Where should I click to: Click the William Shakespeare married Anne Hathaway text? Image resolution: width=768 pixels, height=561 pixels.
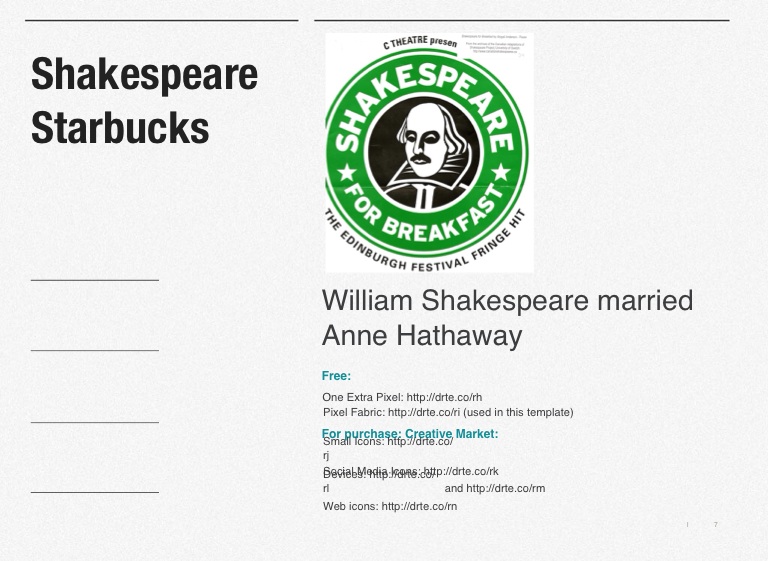coord(507,318)
